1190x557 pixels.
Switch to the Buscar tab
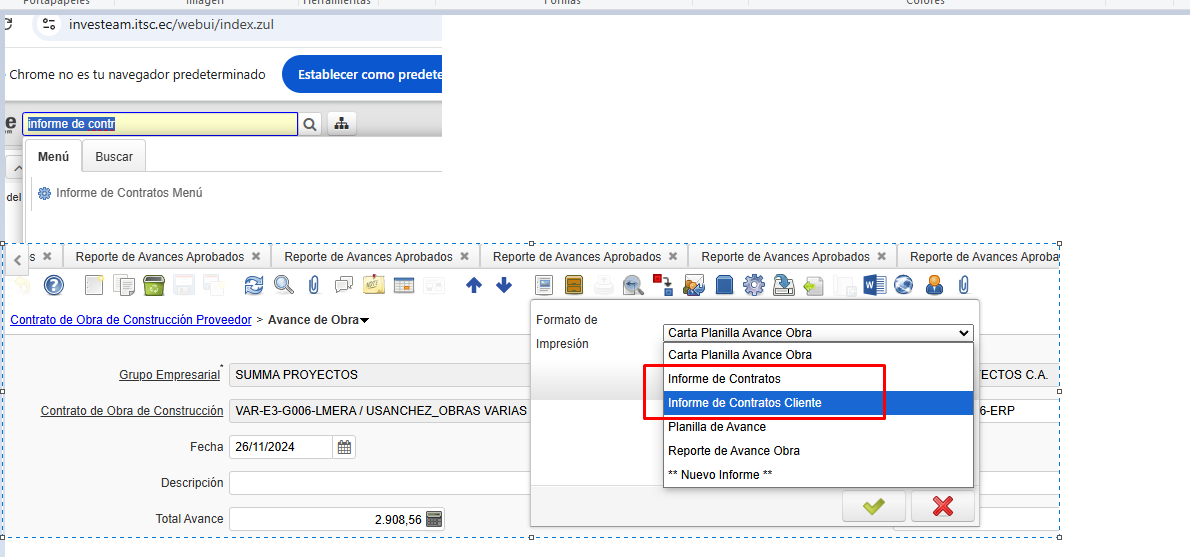pos(114,157)
